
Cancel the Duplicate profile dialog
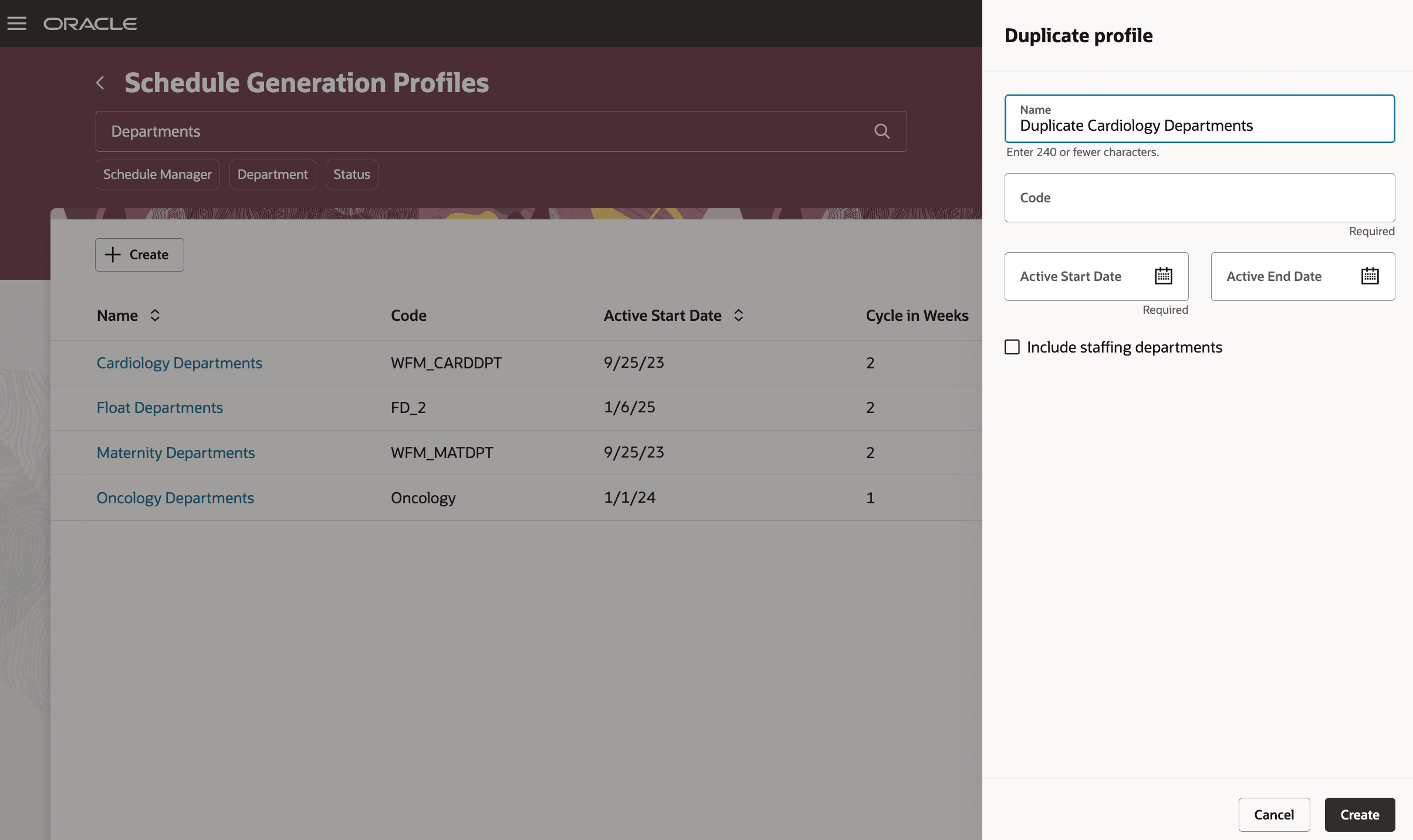(1274, 814)
